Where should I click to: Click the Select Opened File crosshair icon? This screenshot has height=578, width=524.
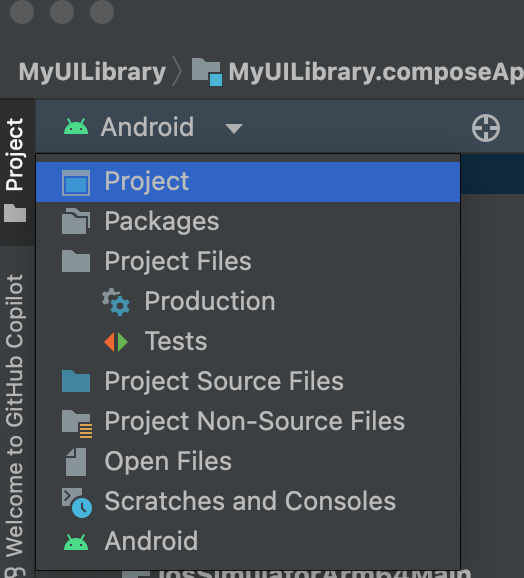pyautogui.click(x=486, y=128)
